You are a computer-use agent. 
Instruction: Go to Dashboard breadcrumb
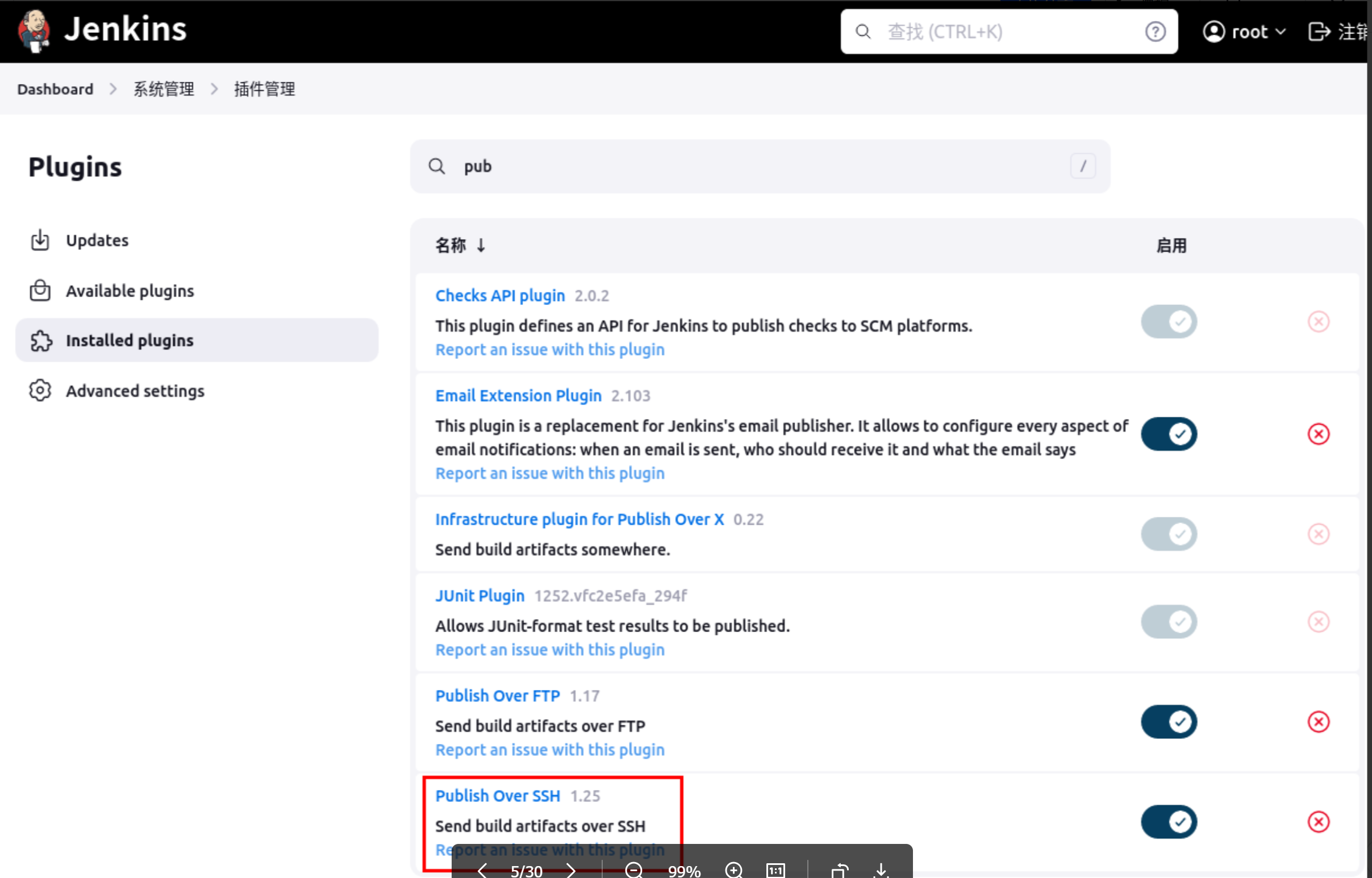pyautogui.click(x=55, y=90)
